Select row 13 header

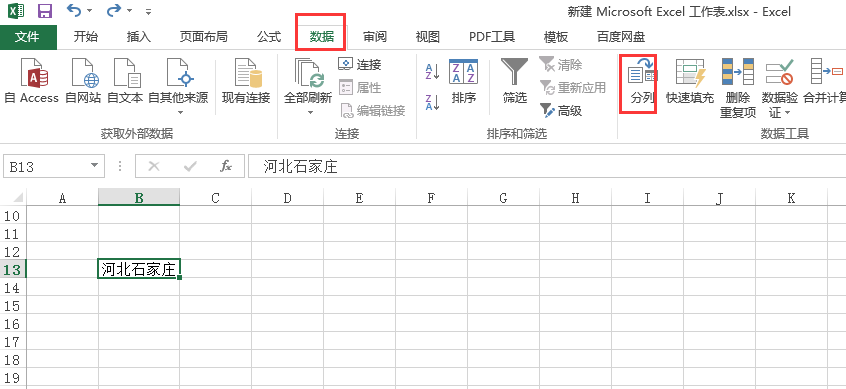pyautogui.click(x=13, y=269)
